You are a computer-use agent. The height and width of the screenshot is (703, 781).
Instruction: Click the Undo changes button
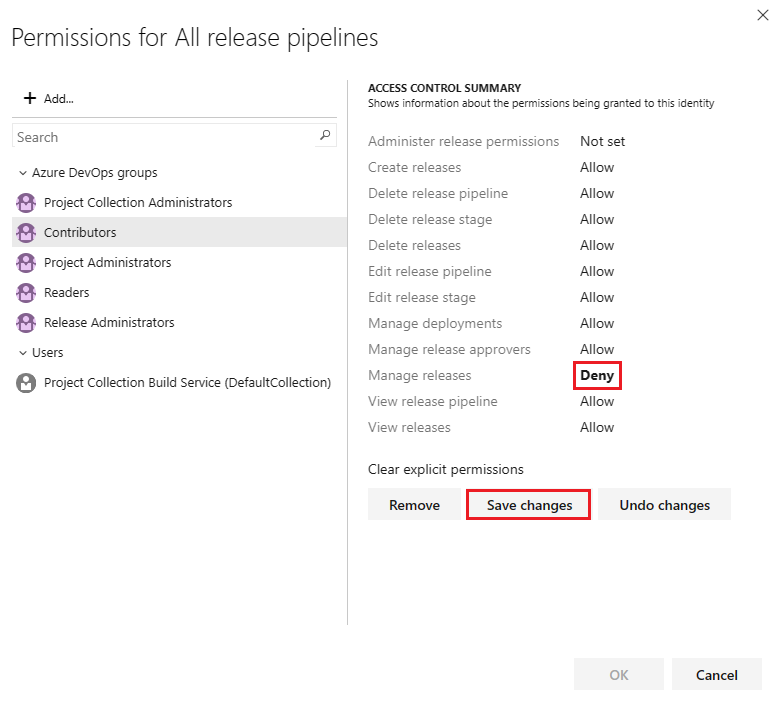point(664,505)
